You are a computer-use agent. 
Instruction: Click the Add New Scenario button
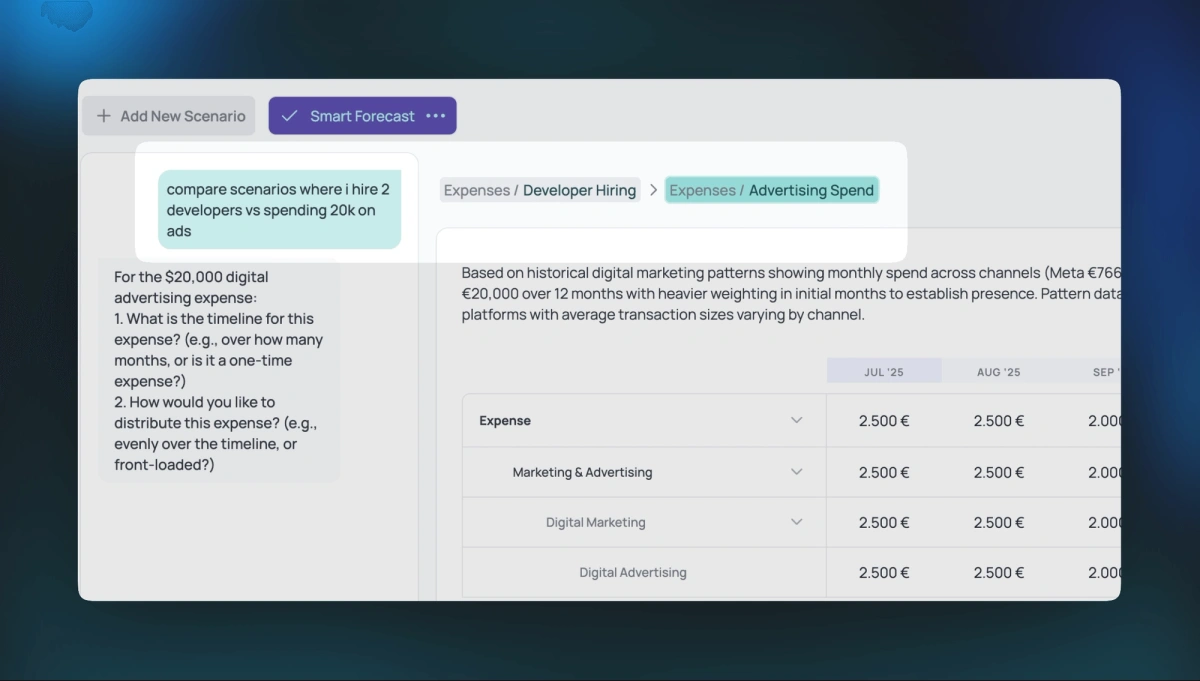(169, 116)
